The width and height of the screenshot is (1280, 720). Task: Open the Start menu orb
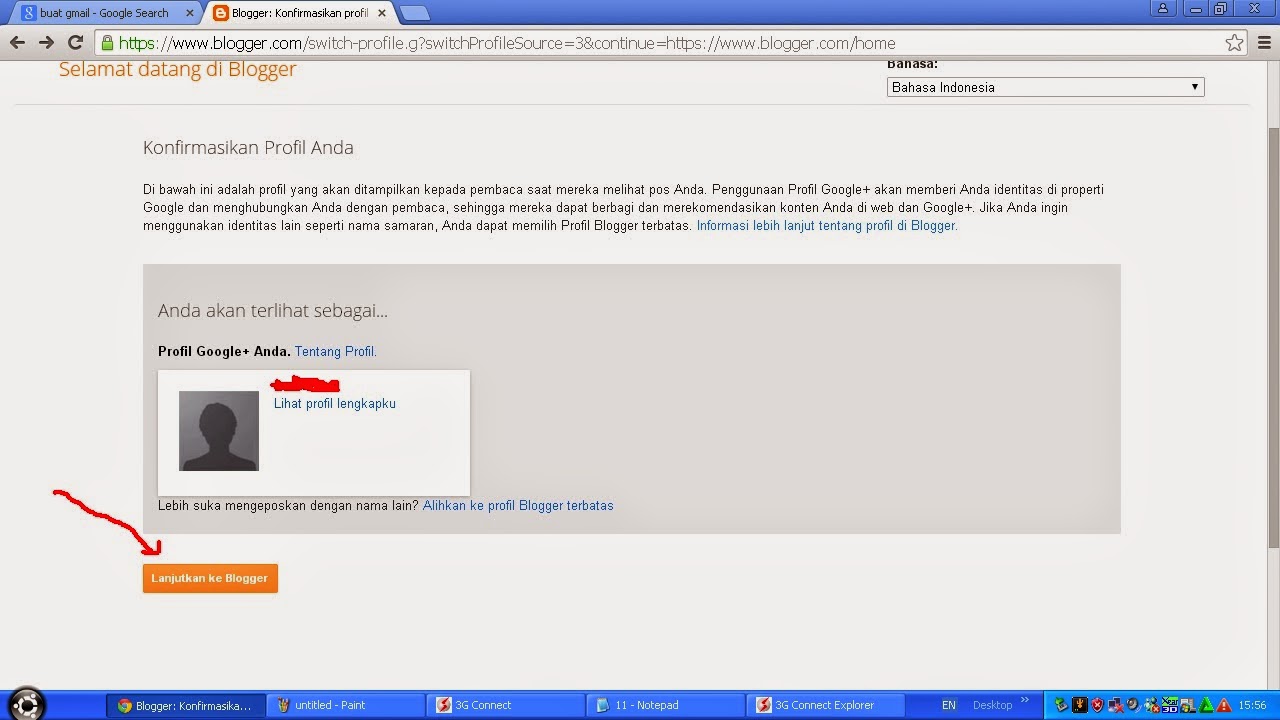coord(27,704)
